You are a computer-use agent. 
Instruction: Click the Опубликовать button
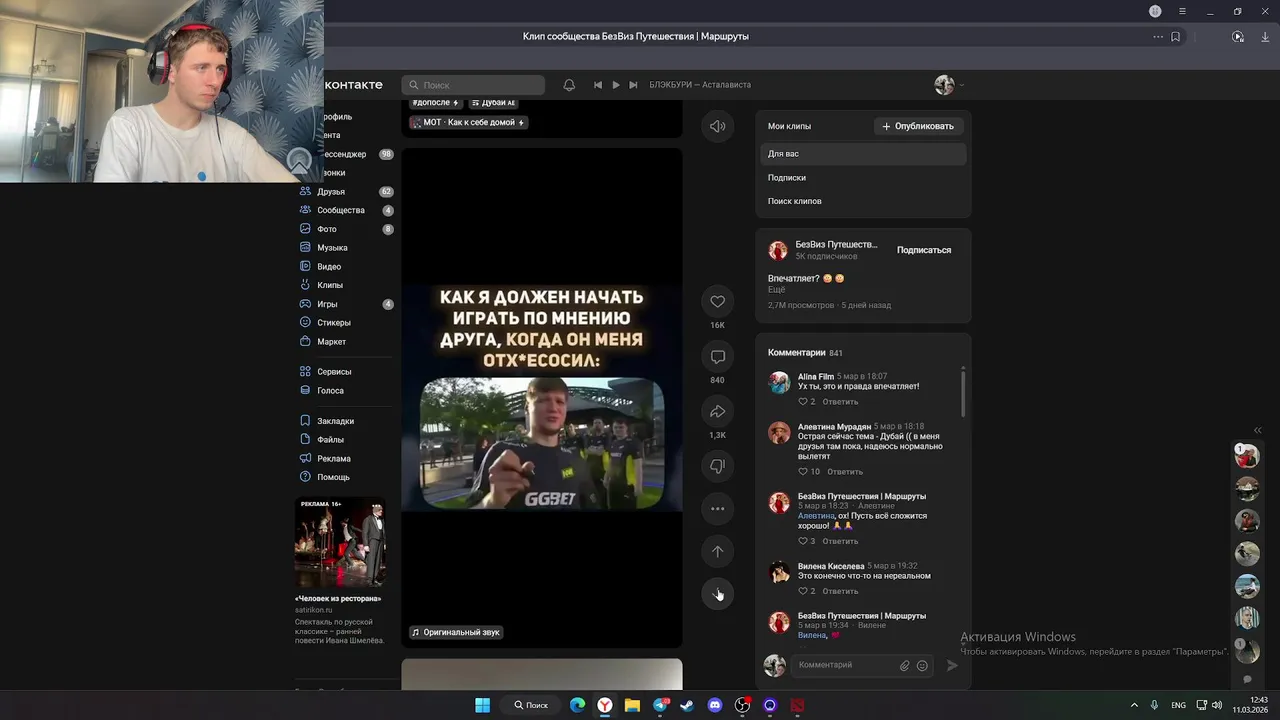(918, 126)
